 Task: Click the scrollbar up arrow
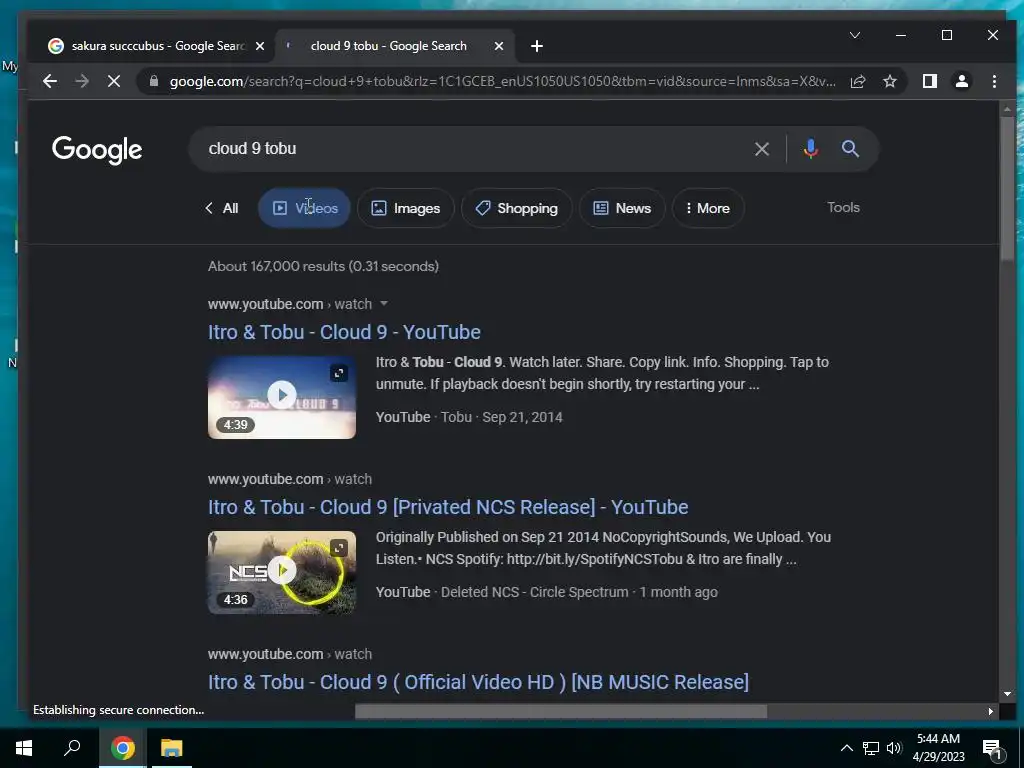pyautogui.click(x=1007, y=108)
